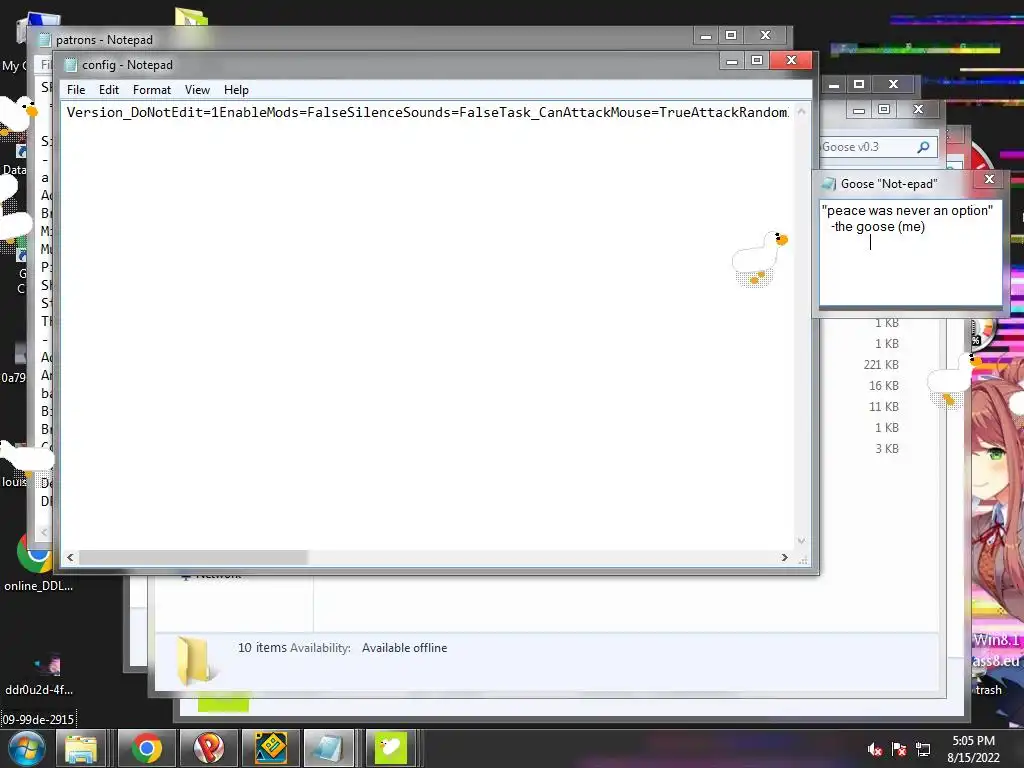Click the 'Available offline' status text

404,648
